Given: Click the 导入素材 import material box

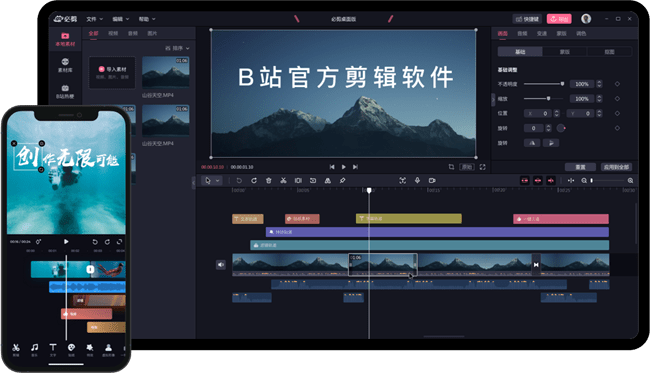Looking at the screenshot, I should (x=112, y=72).
